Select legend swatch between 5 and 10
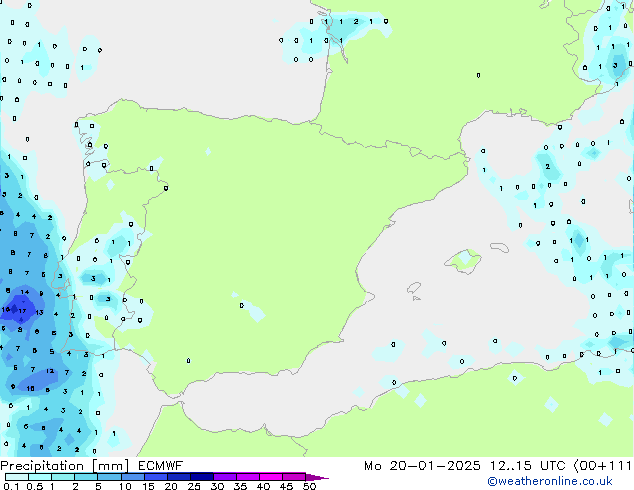The height and width of the screenshot is (490, 634). tap(110, 477)
